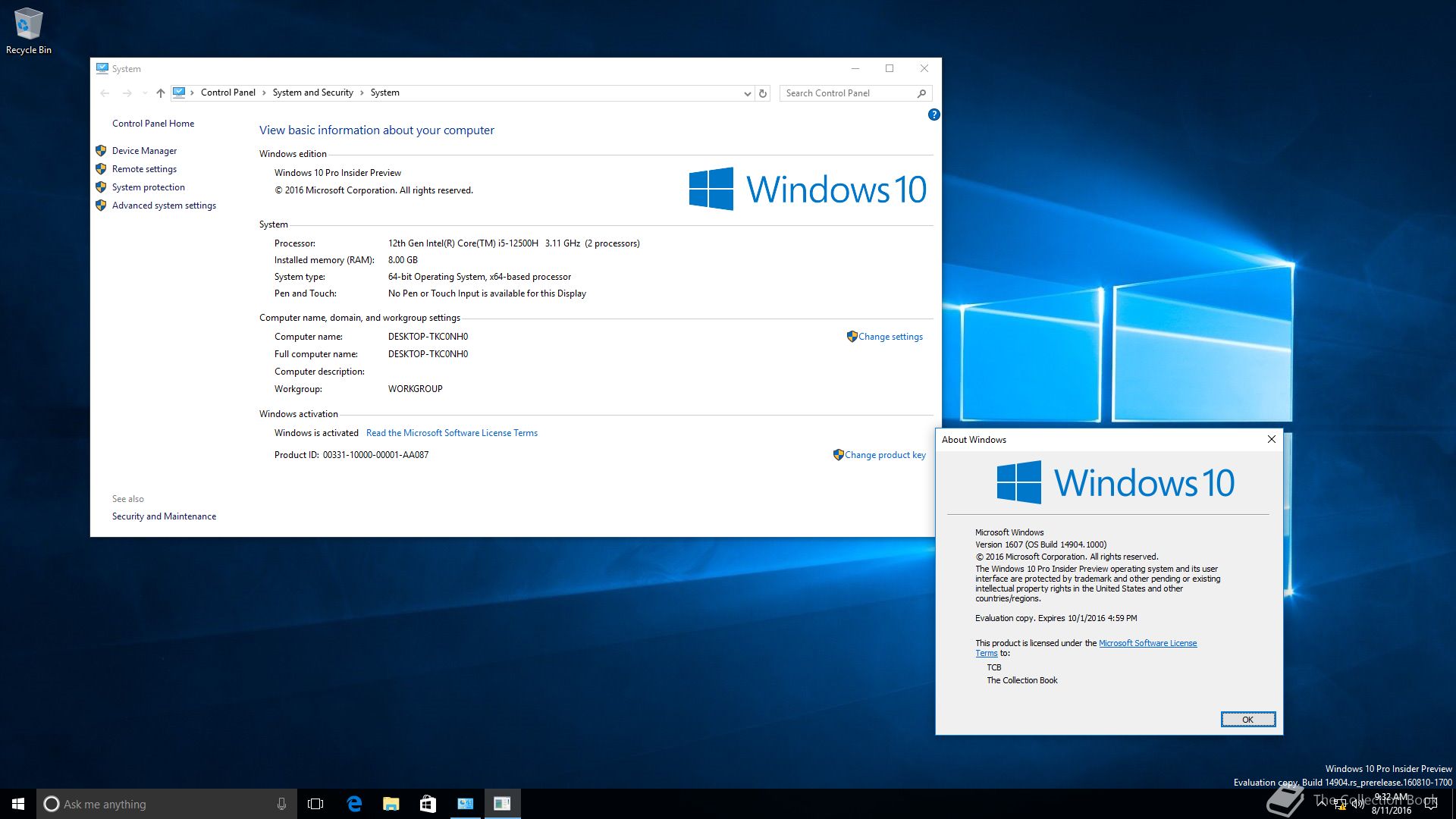This screenshot has width=1456, height=819.
Task: Click the 8/11/2016 clock date in tray
Action: [1391, 810]
